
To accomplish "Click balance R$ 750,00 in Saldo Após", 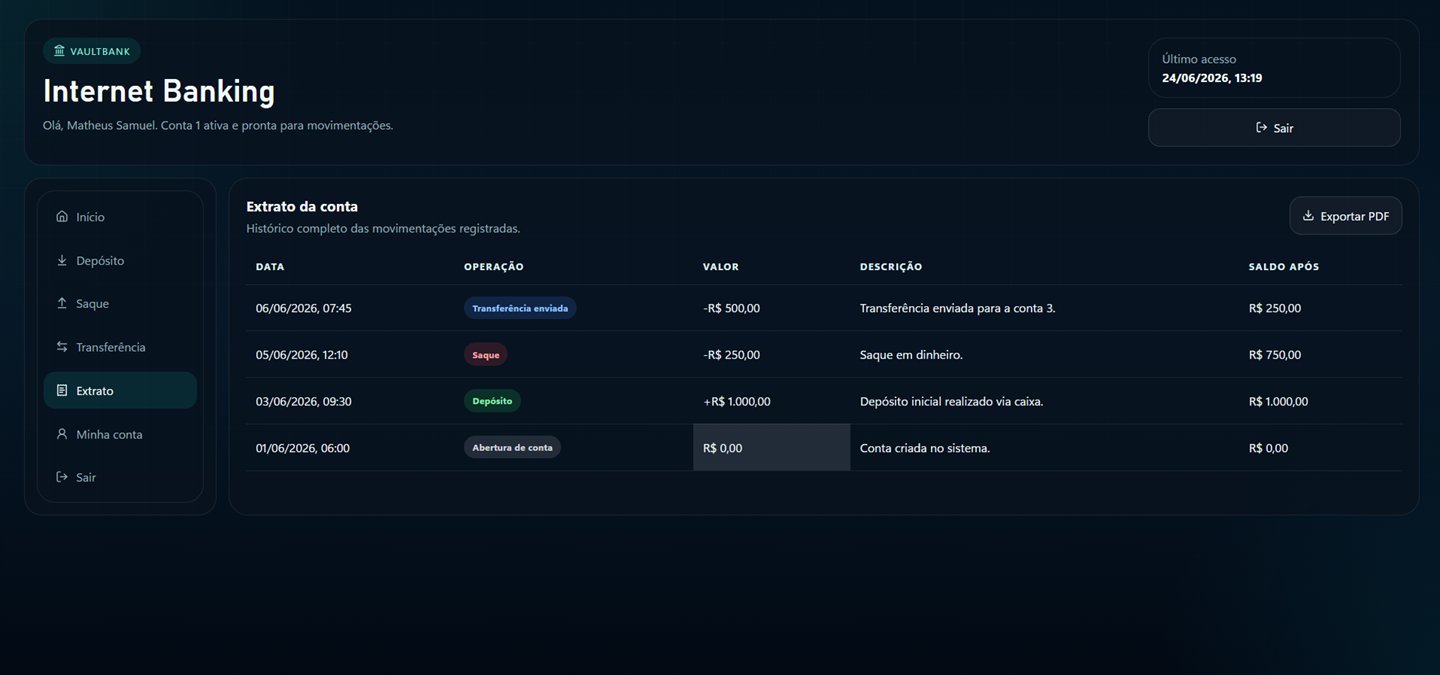I will (x=1275, y=355).
